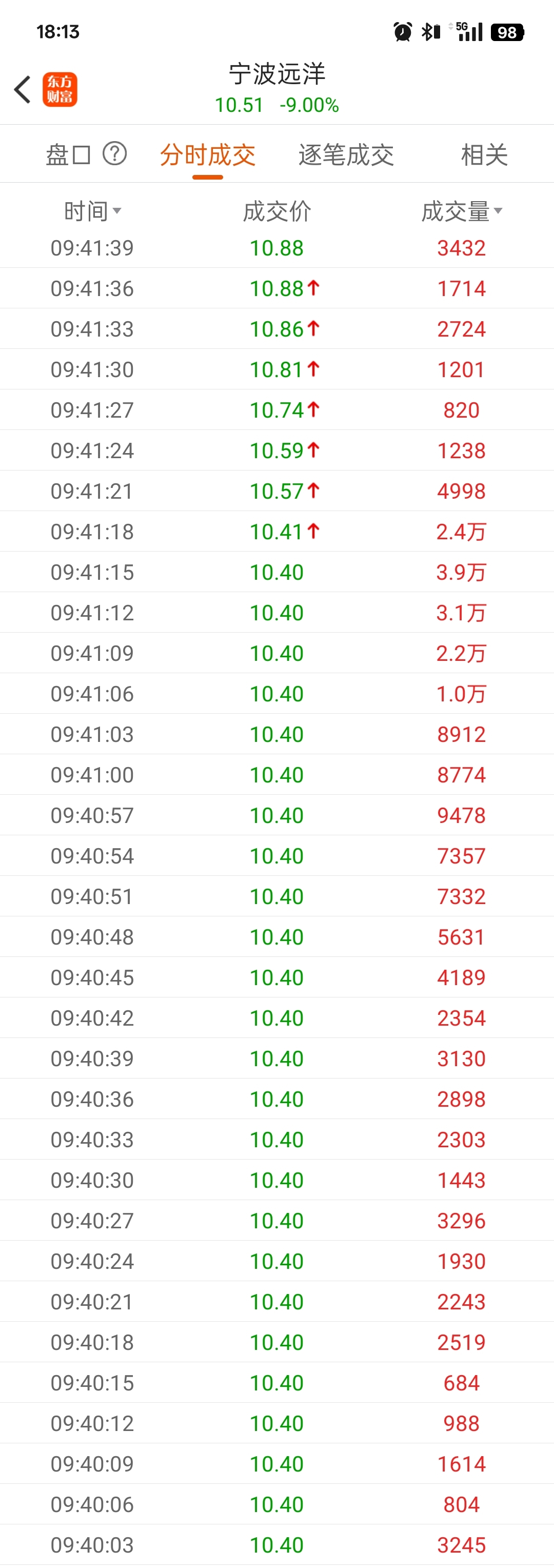554x1568 pixels.
Task: Tap the red up arrow next to 10.88
Action: click(x=313, y=288)
